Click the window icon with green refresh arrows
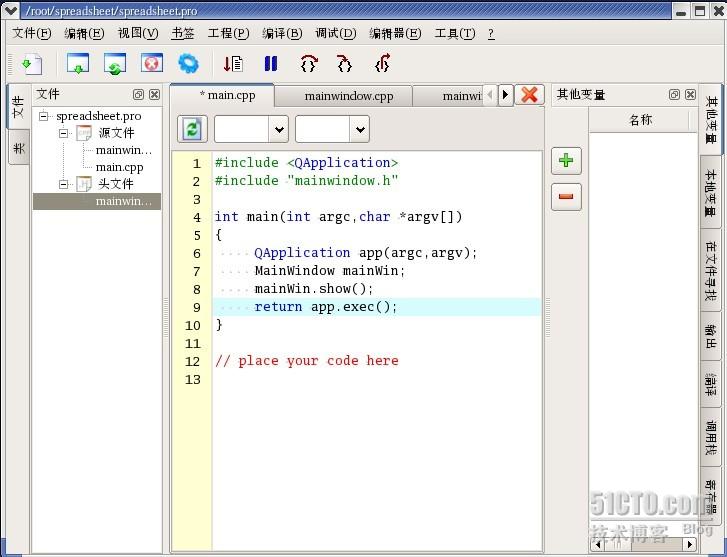The image size is (727, 557). (115, 63)
